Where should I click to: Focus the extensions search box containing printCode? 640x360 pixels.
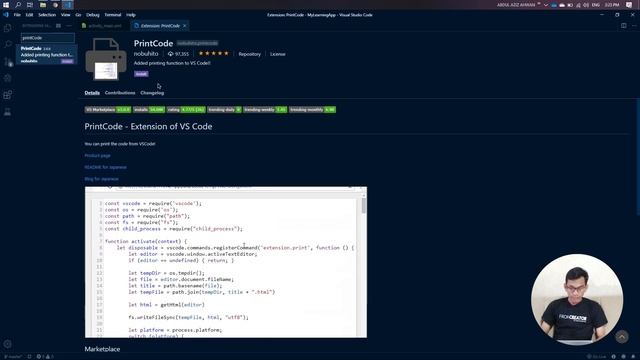(x=48, y=38)
